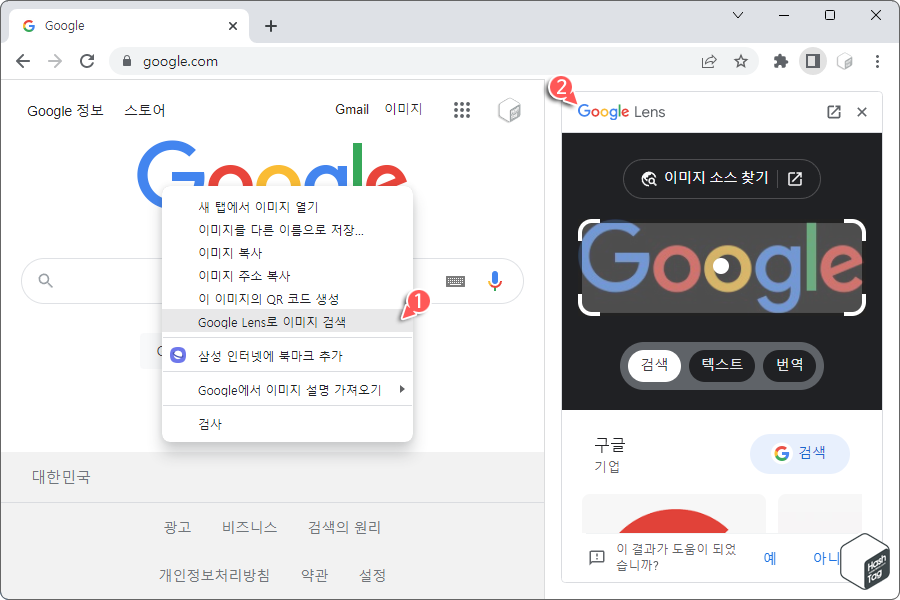Click the white focus dot on Lens image

click(721, 266)
